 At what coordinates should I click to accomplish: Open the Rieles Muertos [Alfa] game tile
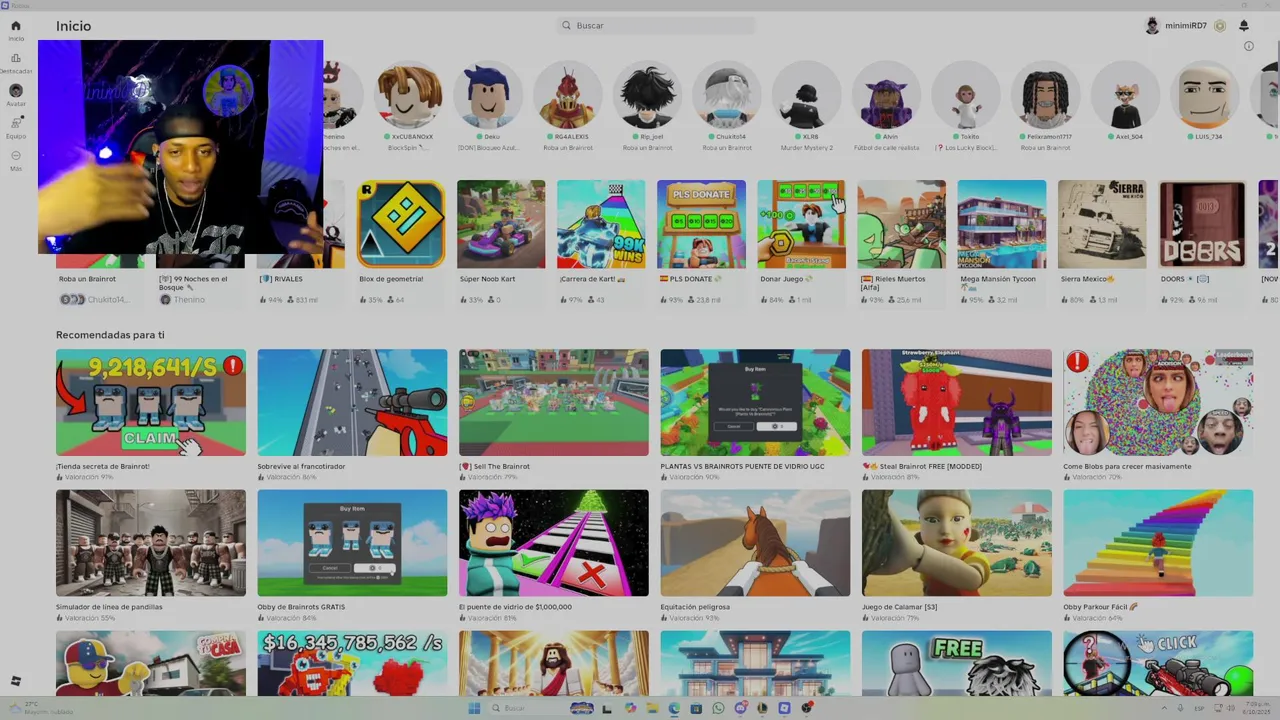(x=901, y=224)
